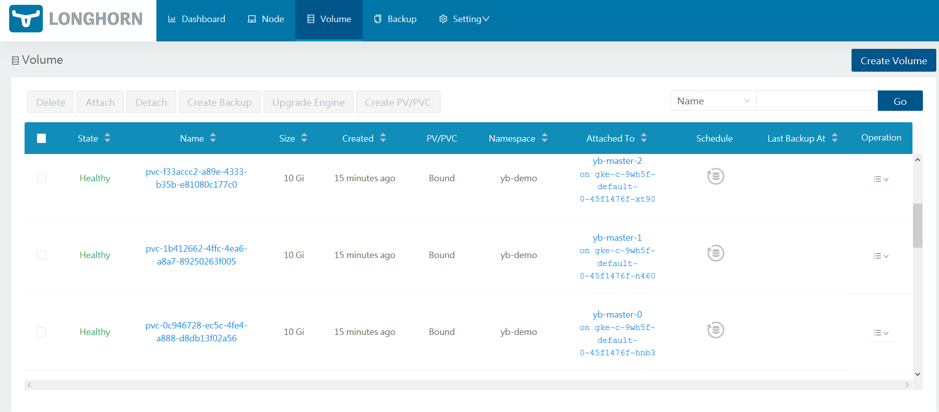Switch to the Dashboard tab

point(196,19)
